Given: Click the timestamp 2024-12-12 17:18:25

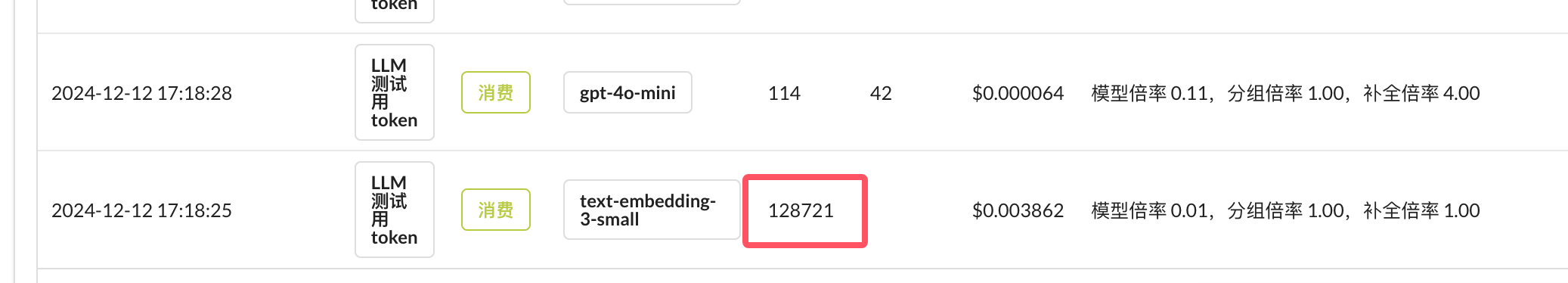Looking at the screenshot, I should [x=141, y=210].
